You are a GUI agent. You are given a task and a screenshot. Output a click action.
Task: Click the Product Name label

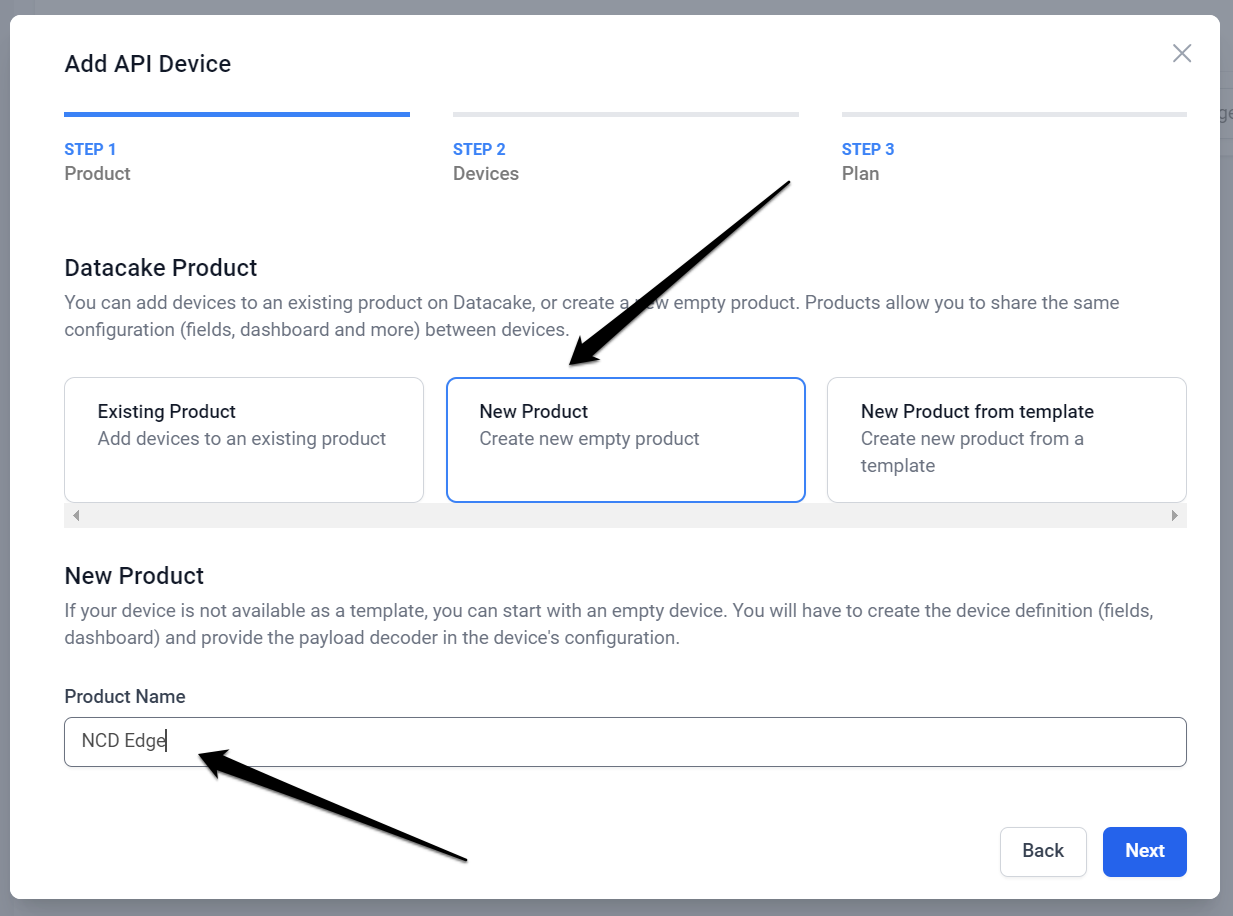coord(125,696)
